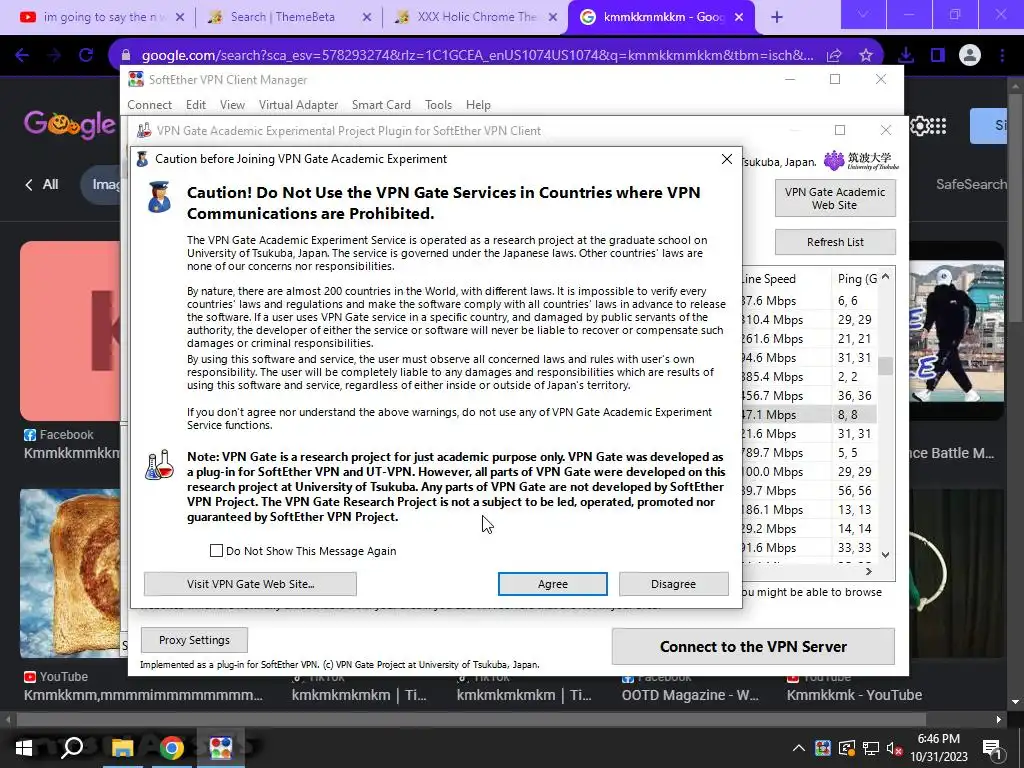The height and width of the screenshot is (768, 1024).
Task: Click the Line Speed column header
Action: coord(786,279)
